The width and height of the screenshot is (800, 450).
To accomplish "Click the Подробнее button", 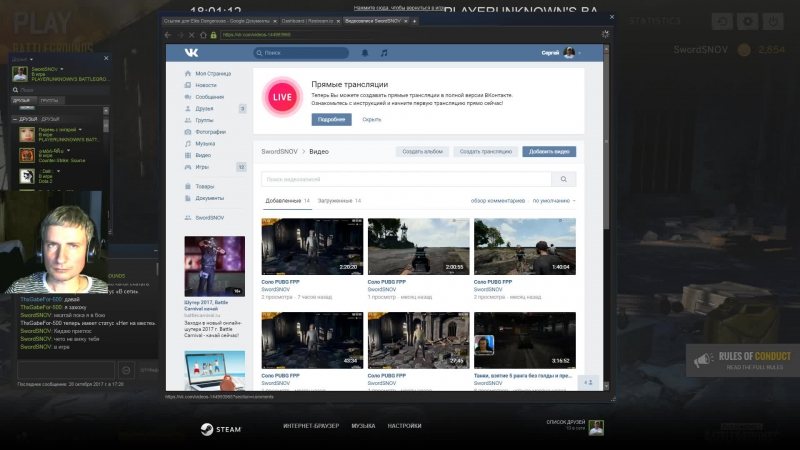I will 332,119.
